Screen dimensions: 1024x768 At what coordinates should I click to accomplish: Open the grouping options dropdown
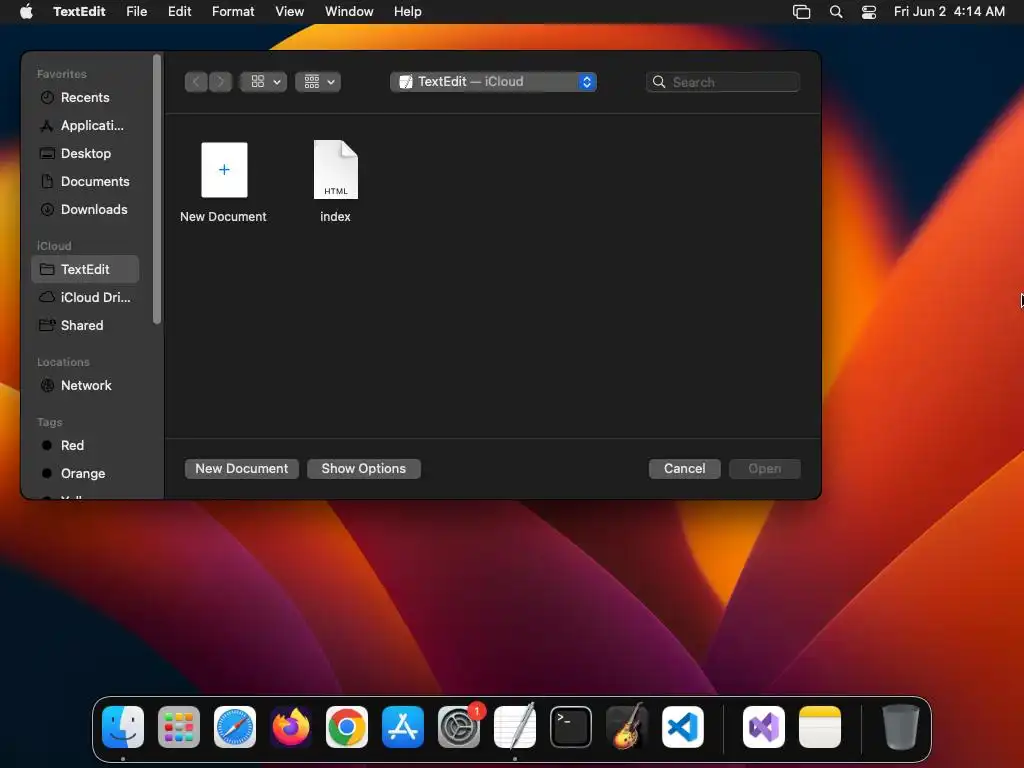(318, 82)
